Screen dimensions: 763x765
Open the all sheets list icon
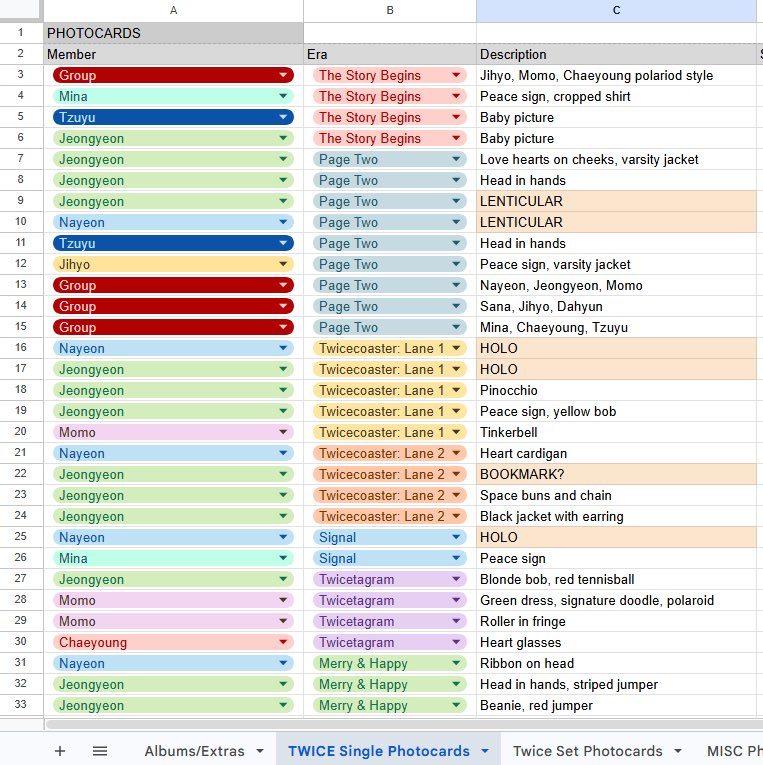(100, 751)
